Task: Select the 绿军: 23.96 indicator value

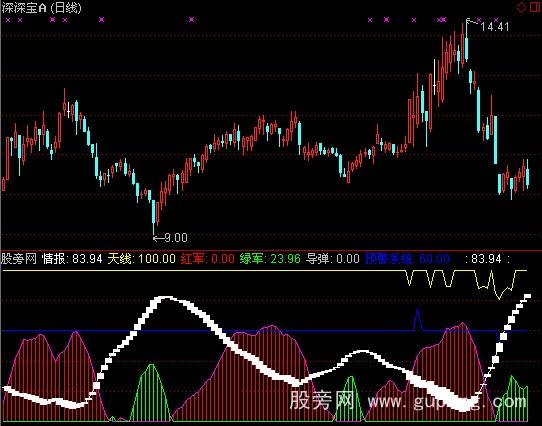Action: tap(270, 259)
